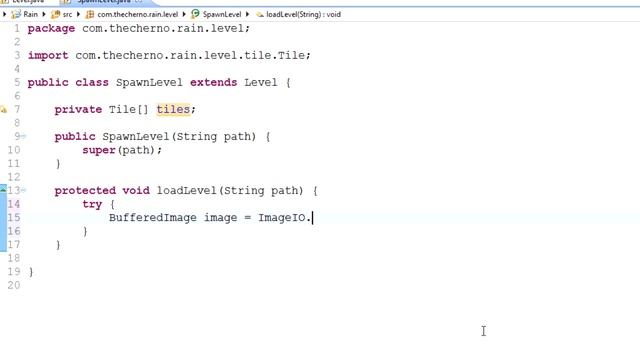Click the 'super' keyword on line 10

coord(99,150)
